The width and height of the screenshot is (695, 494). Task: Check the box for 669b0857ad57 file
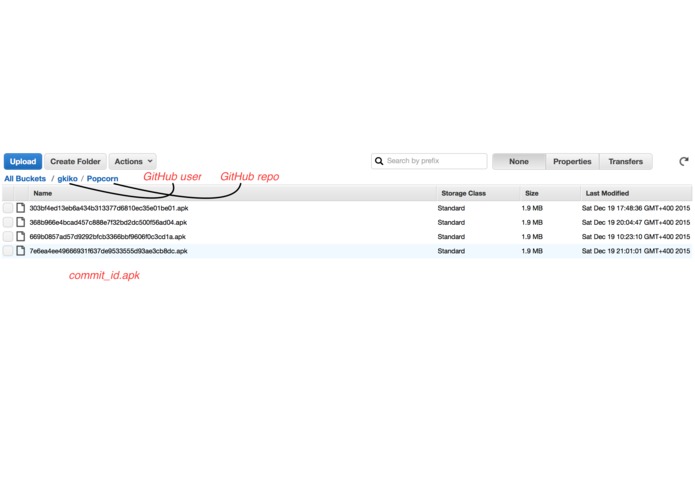pos(8,236)
